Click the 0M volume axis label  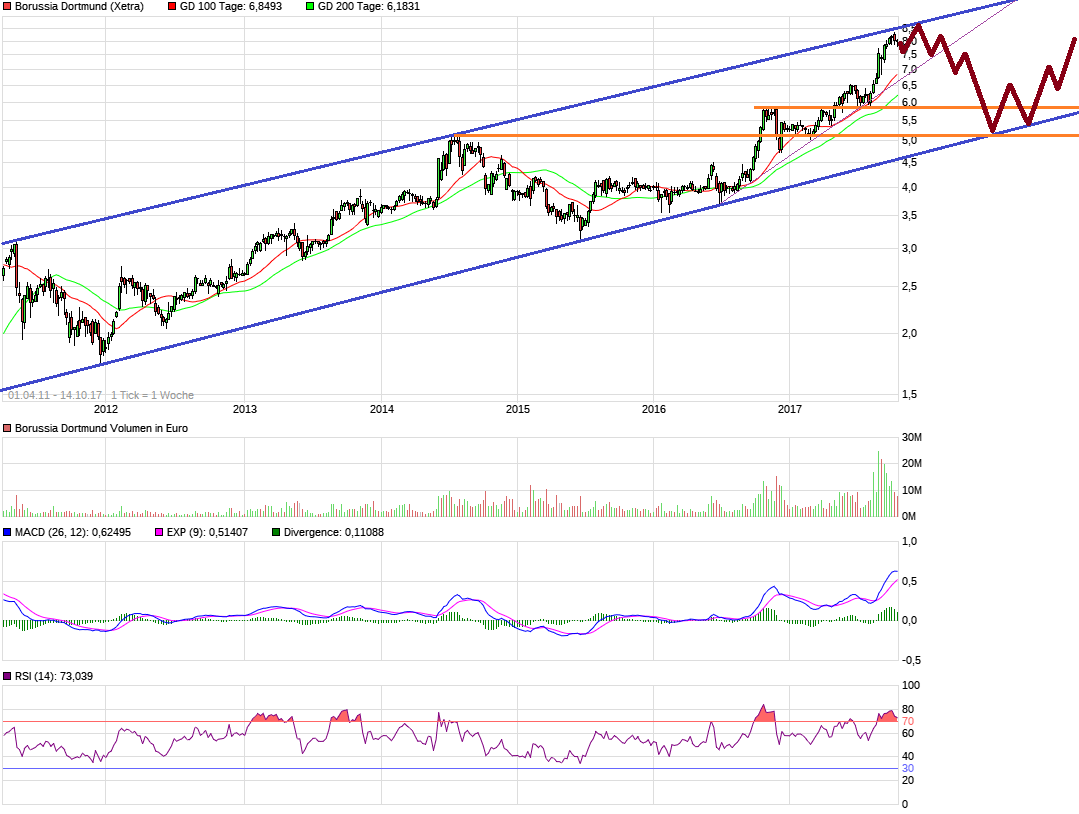pos(909,516)
